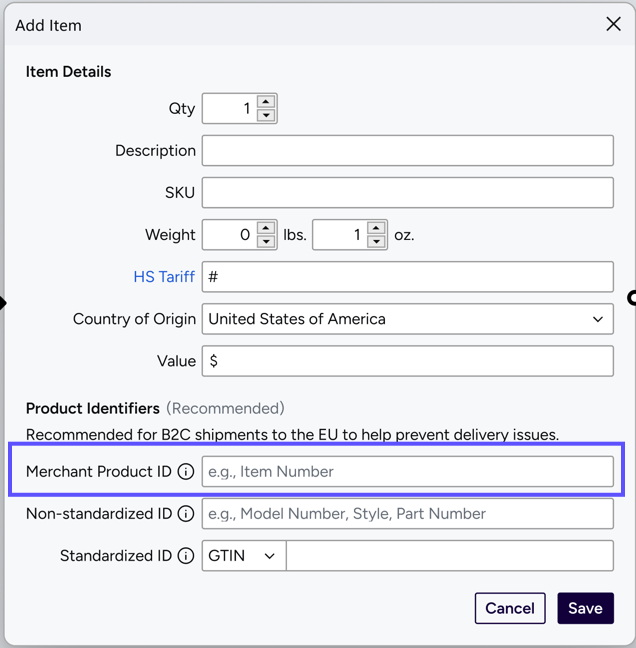Image resolution: width=636 pixels, height=648 pixels.
Task: Select the "Product Identifiers" heading text
Action: [93, 408]
